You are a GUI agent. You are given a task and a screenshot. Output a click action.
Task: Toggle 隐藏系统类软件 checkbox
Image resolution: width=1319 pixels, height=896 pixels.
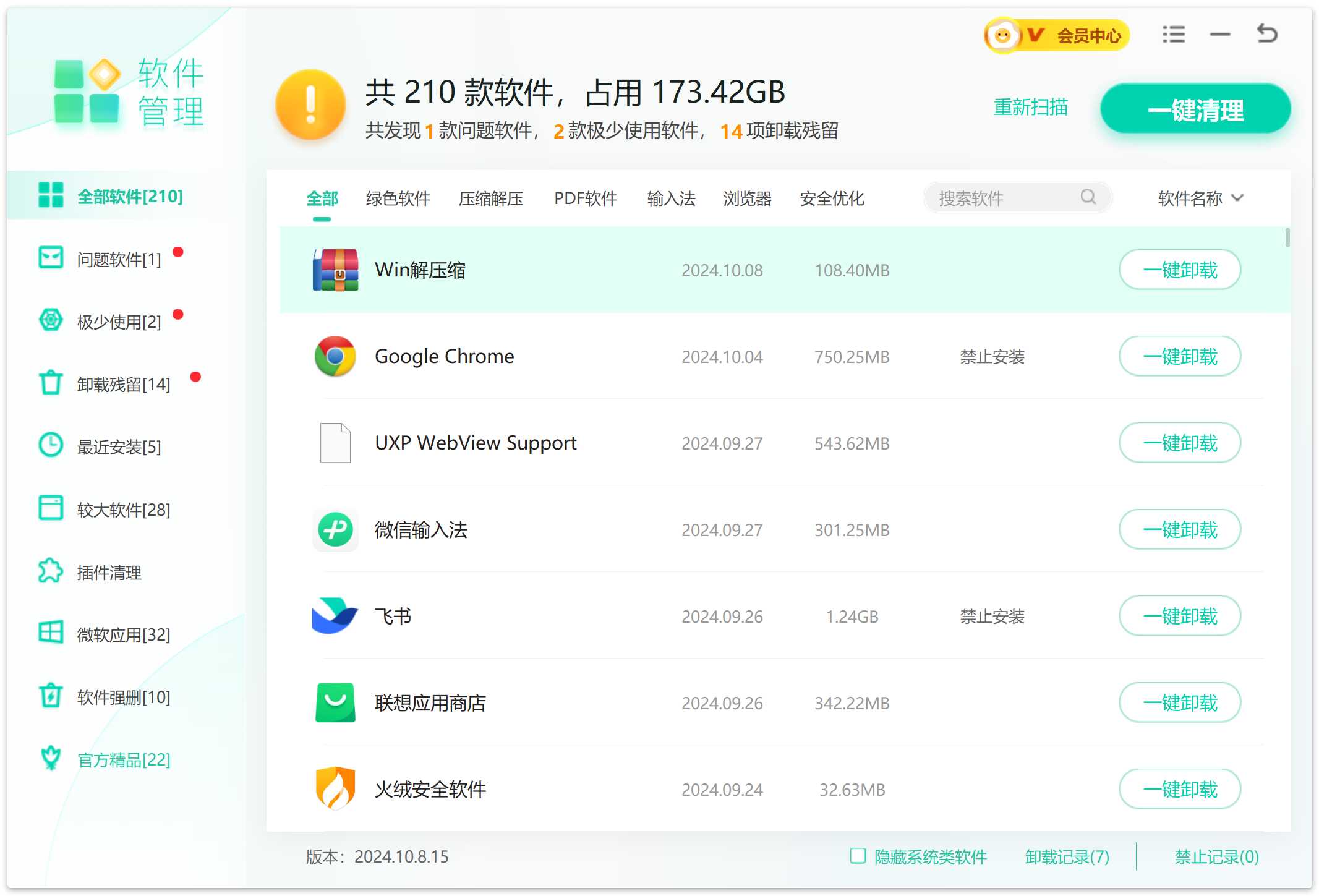(x=858, y=856)
